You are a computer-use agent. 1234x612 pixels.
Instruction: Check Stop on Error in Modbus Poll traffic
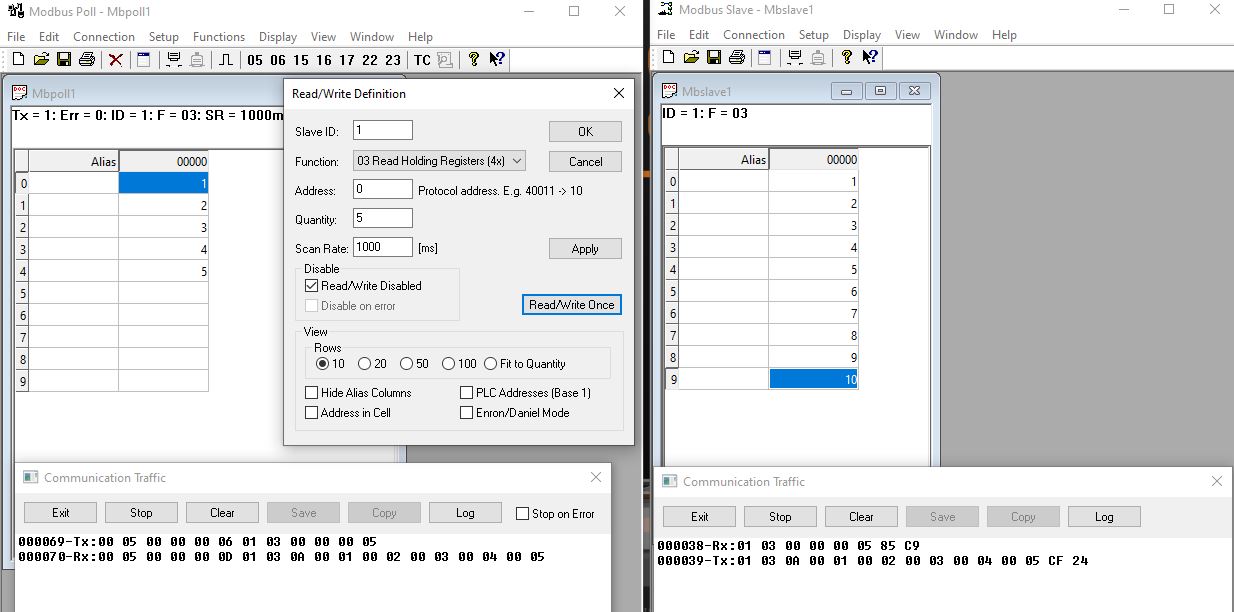[x=522, y=514]
